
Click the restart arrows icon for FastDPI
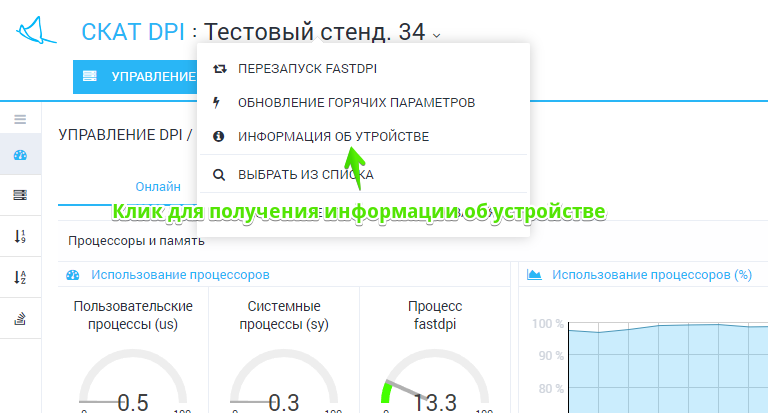coord(219,69)
